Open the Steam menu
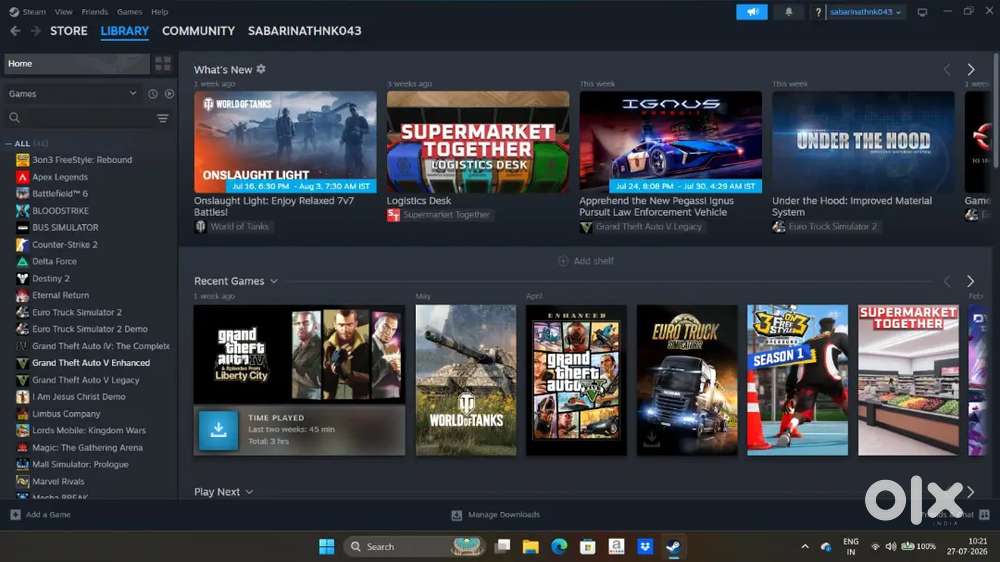The height and width of the screenshot is (562, 1000). pos(34,11)
